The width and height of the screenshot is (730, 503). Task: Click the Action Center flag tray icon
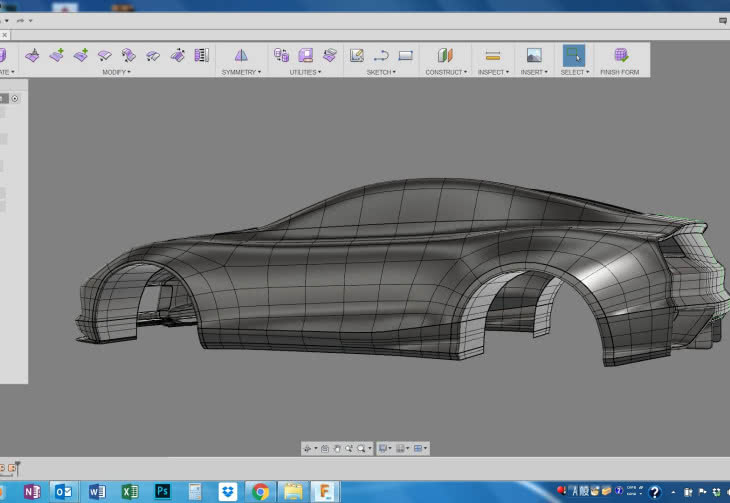[703, 492]
